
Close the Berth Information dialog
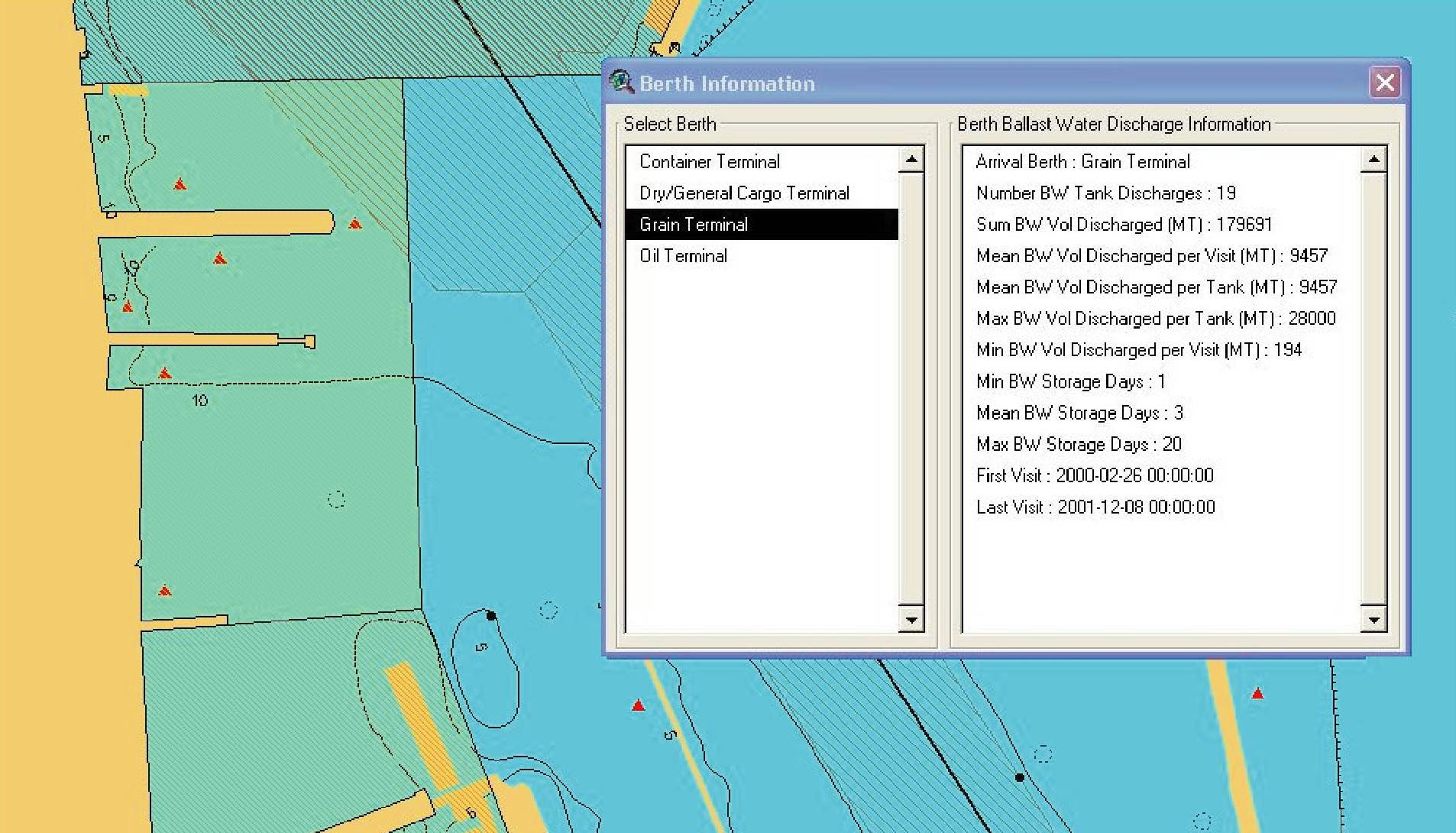click(1384, 83)
